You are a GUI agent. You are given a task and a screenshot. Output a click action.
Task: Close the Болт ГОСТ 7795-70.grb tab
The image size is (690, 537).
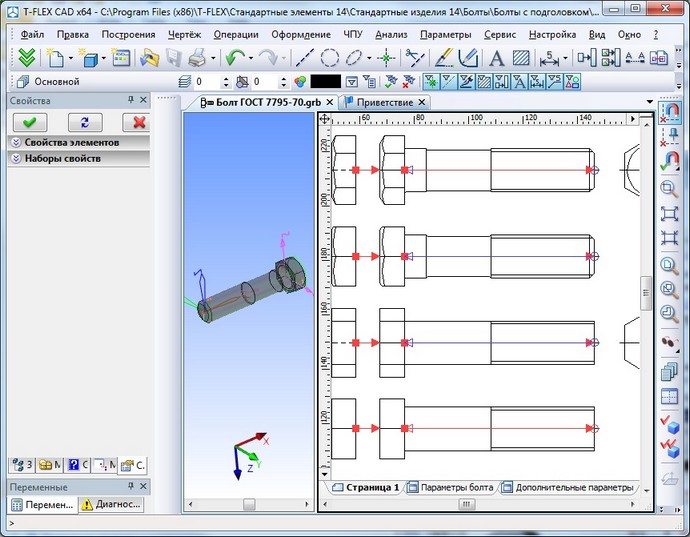[x=329, y=103]
